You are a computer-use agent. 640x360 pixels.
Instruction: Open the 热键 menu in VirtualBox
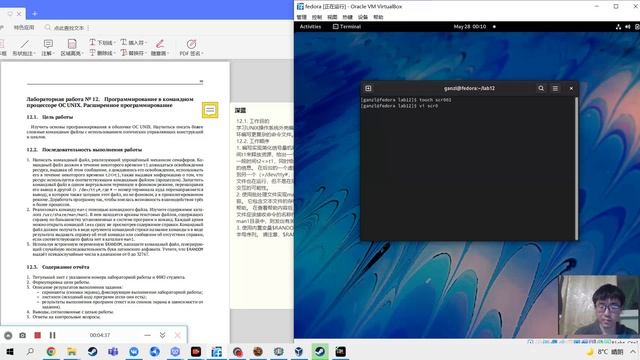(x=347, y=17)
